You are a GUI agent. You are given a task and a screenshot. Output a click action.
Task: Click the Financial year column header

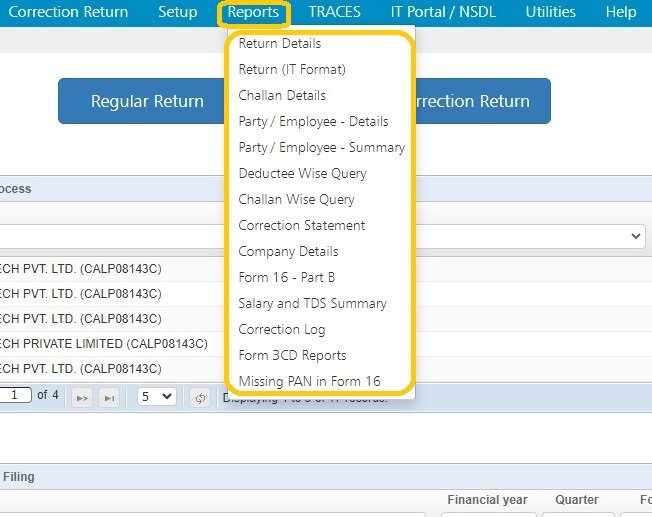(487, 500)
